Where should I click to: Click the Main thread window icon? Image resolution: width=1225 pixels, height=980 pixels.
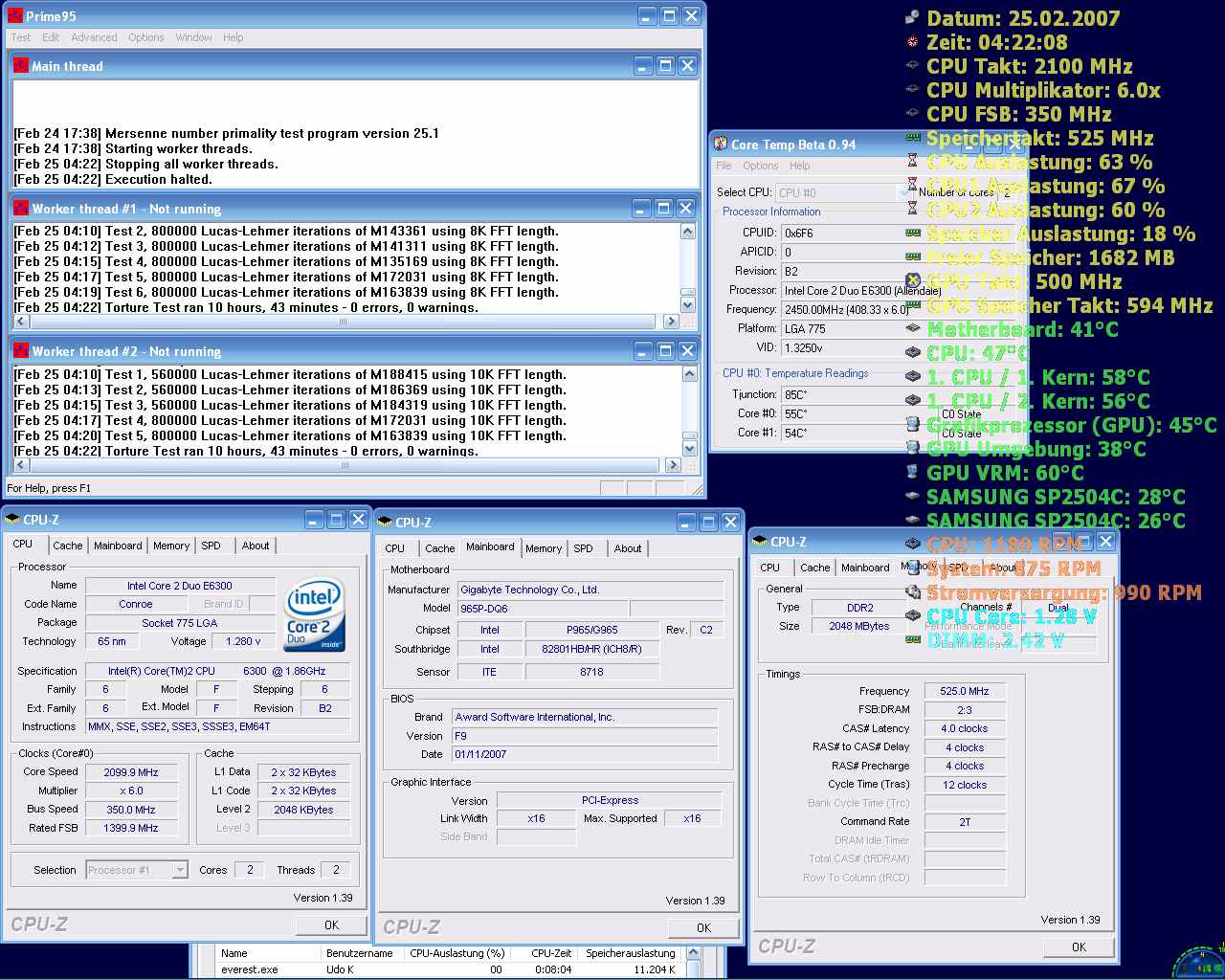click(x=21, y=65)
